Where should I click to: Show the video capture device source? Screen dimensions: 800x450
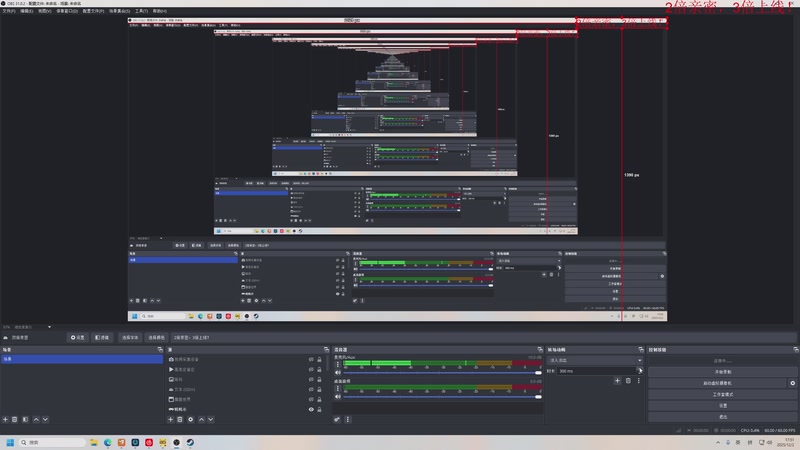coord(311,359)
